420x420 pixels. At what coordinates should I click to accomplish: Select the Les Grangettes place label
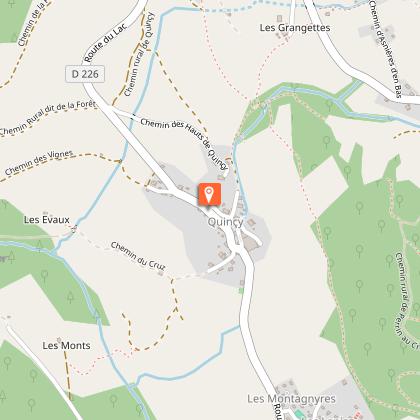(x=295, y=27)
